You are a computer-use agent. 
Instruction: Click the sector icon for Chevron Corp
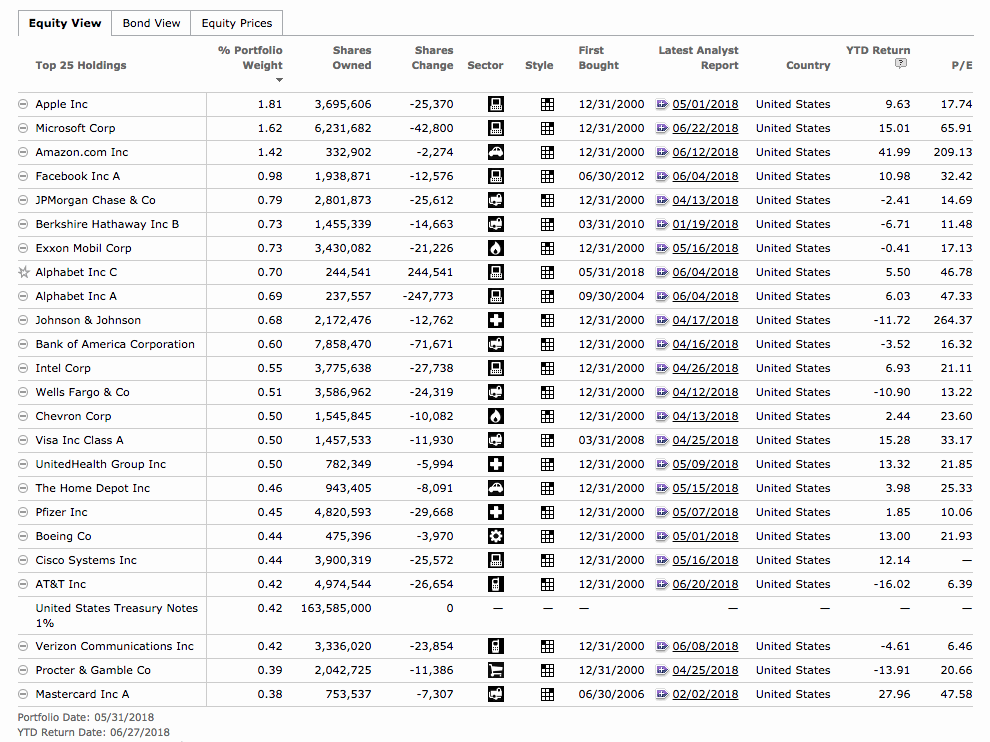[496, 416]
